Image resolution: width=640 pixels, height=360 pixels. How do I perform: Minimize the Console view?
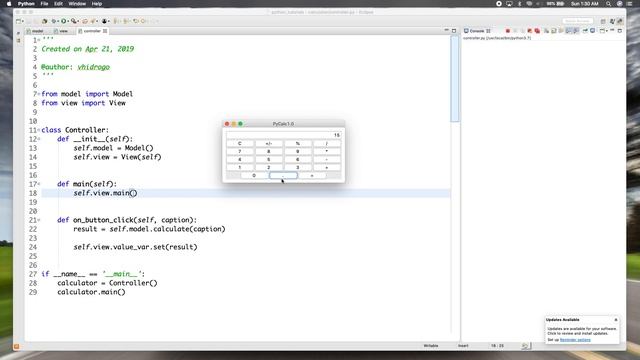[612, 31]
